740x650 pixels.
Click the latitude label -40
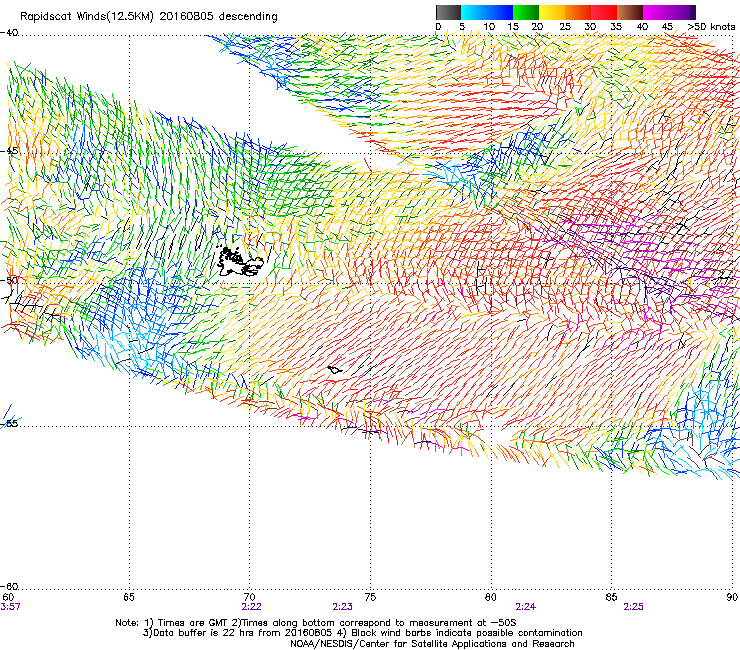point(9,33)
